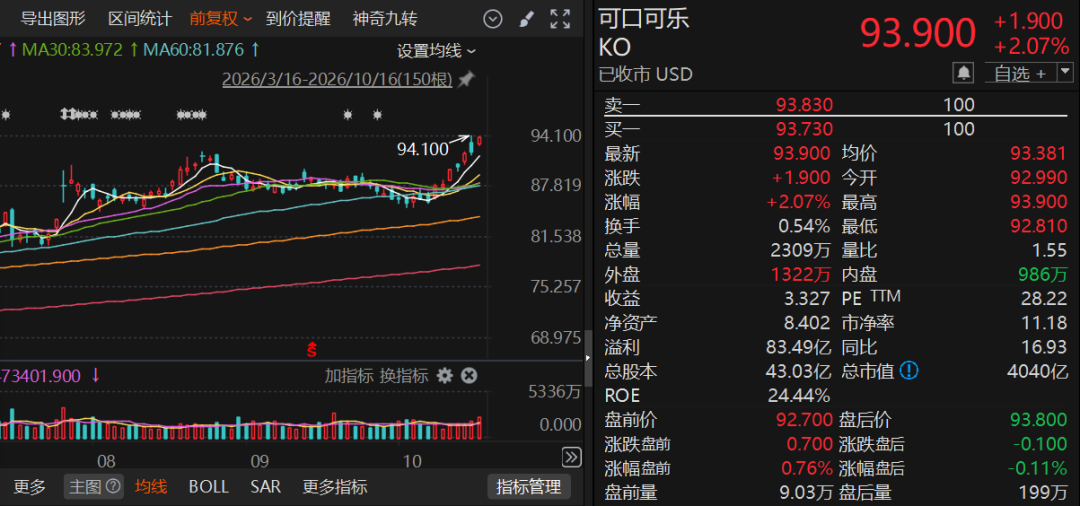
Task: Close the sub-indicator panel with X icon
Action: (469, 376)
